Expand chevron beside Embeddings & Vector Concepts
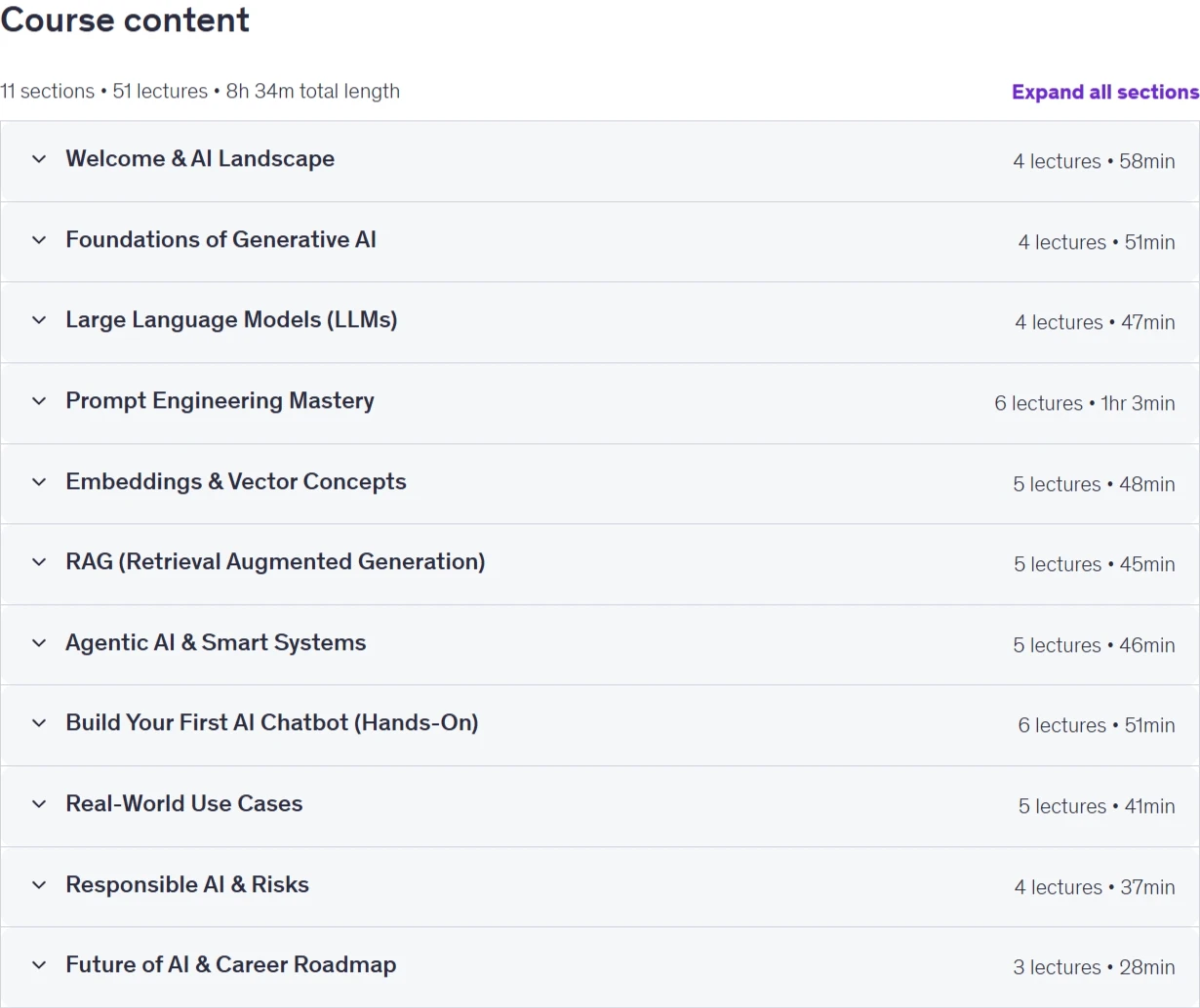1200x1008 pixels. tap(39, 482)
